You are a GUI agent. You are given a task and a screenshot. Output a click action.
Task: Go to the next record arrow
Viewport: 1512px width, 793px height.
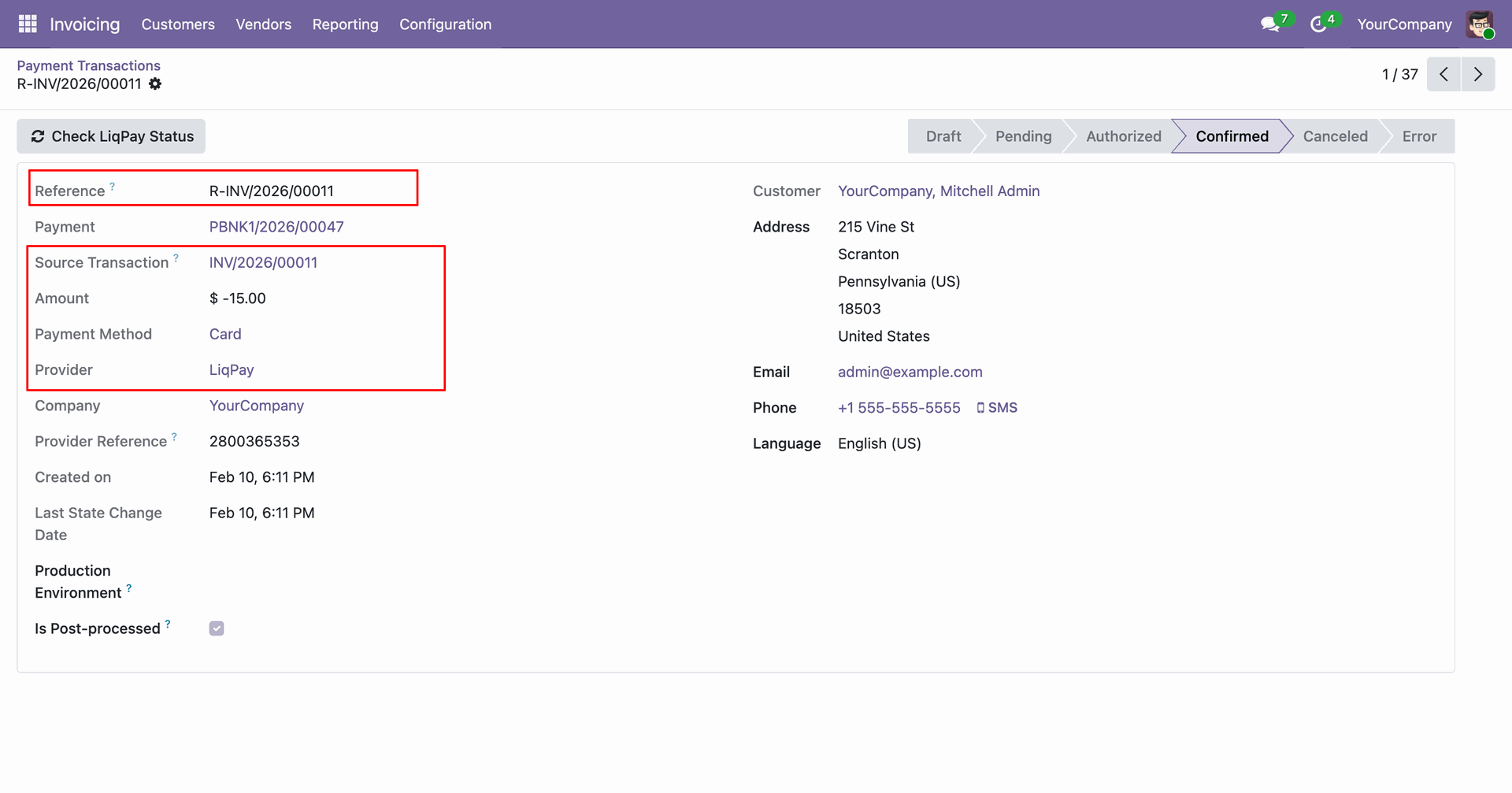pyautogui.click(x=1478, y=74)
